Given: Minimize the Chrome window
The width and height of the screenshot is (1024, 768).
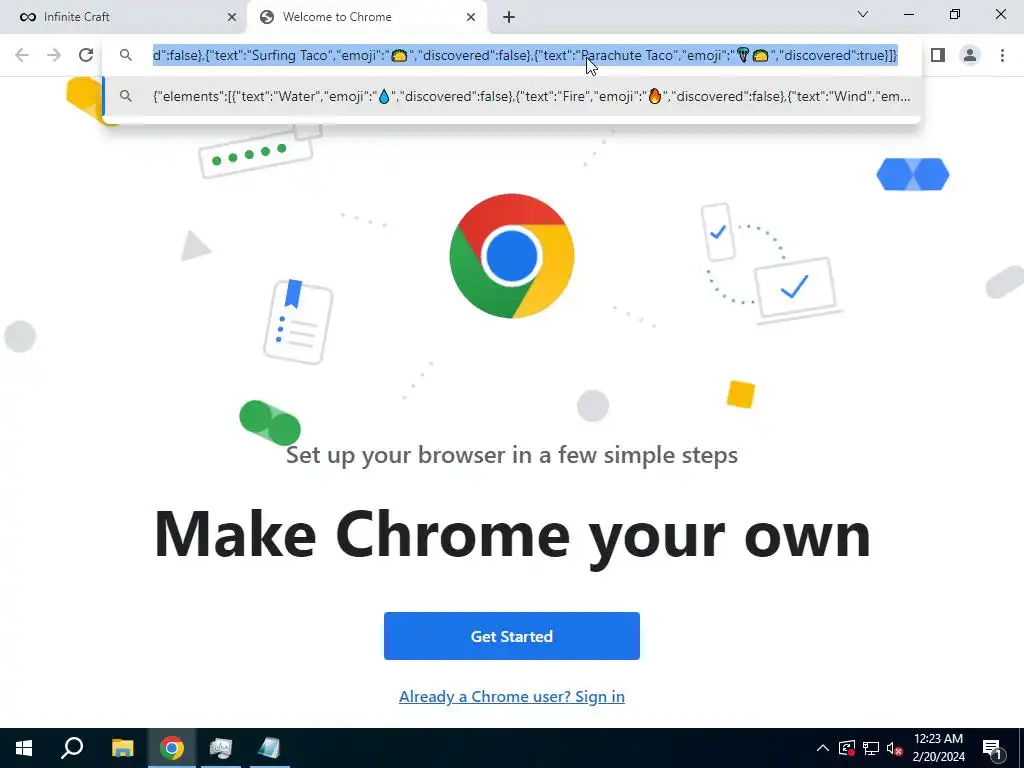Looking at the screenshot, I should tap(908, 14).
